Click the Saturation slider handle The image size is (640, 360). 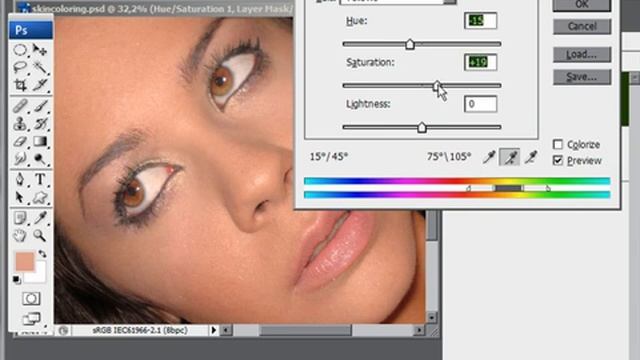437,86
